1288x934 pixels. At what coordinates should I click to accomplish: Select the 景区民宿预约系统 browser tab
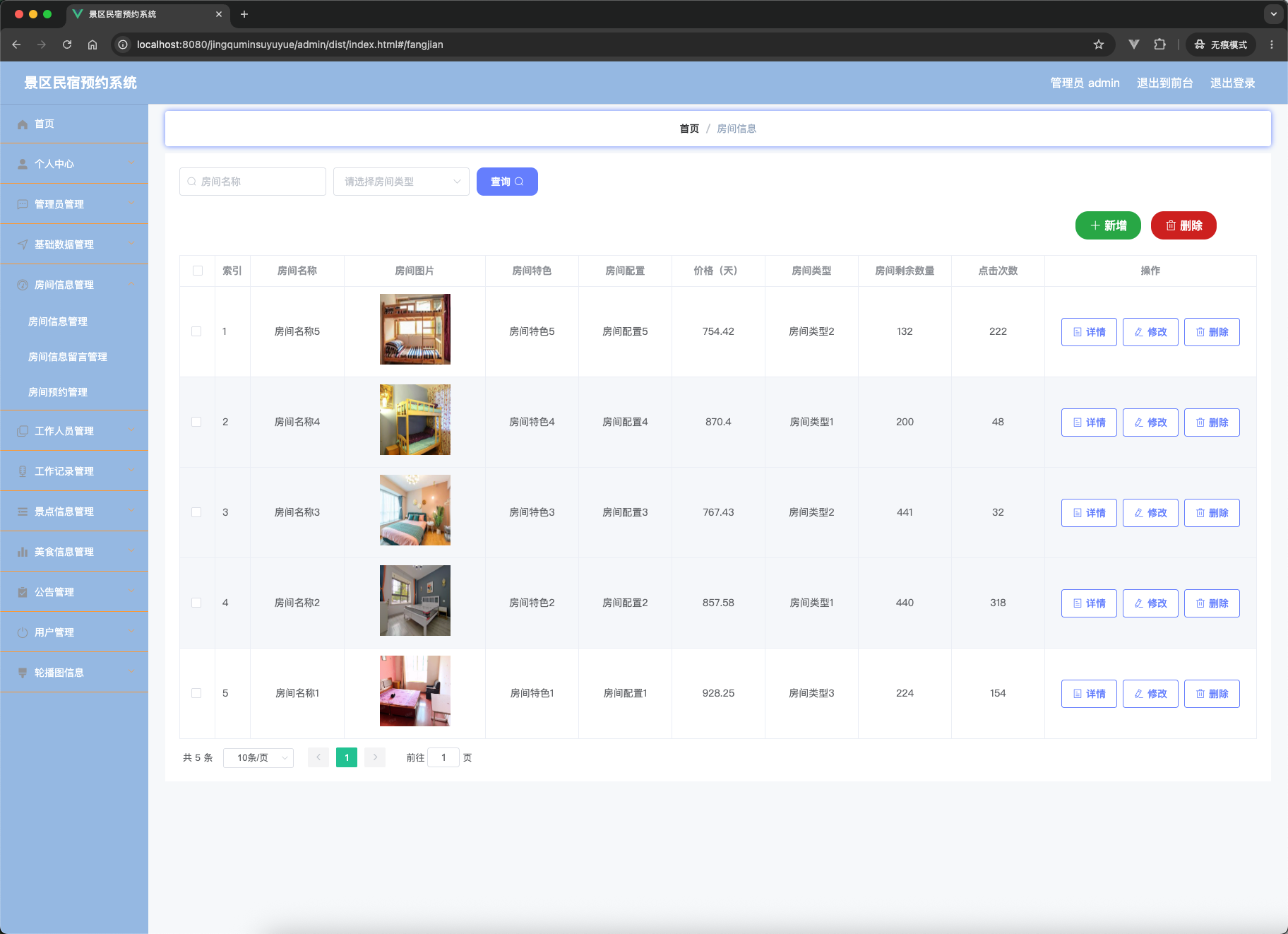click(x=148, y=14)
